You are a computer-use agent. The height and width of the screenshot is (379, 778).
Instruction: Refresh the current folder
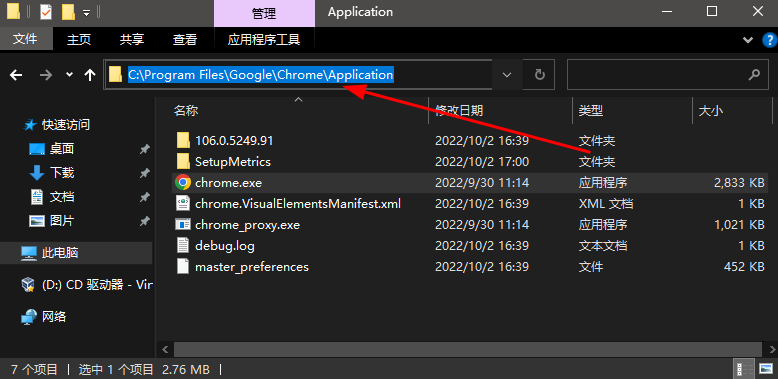[539, 75]
